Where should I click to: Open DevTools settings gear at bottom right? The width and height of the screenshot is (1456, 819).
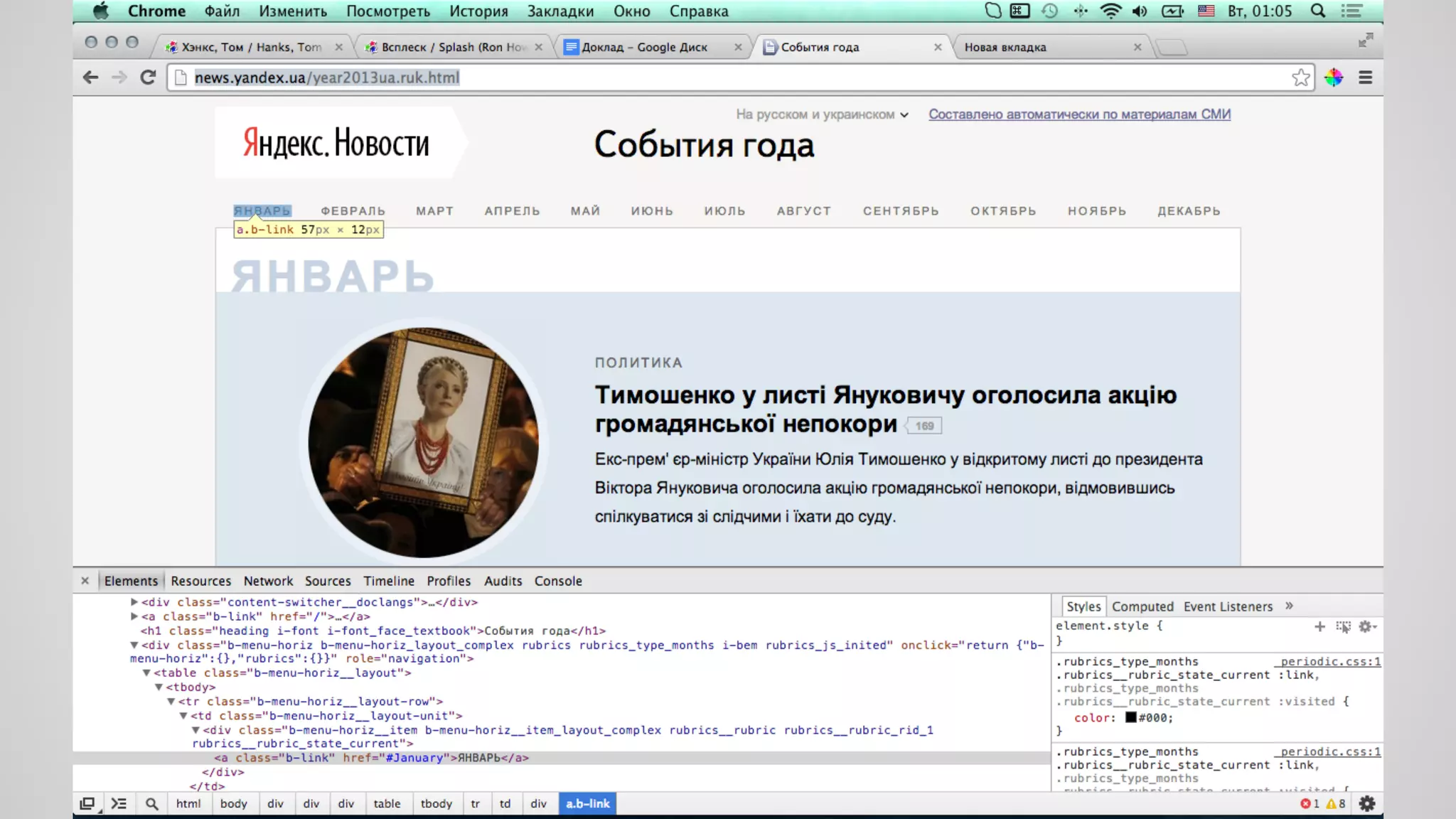[x=1366, y=803]
